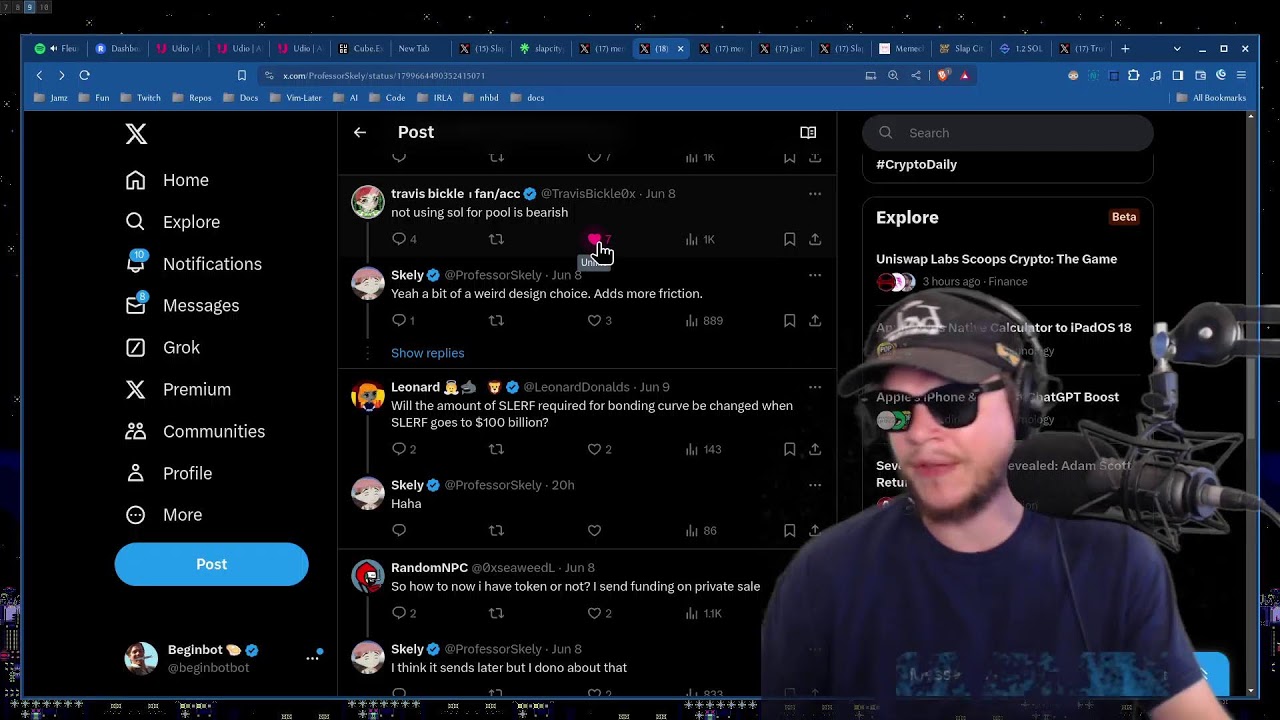The image size is (1280, 720).
Task: Open Uniswap Labs Scoops Crypto story
Action: 996,259
